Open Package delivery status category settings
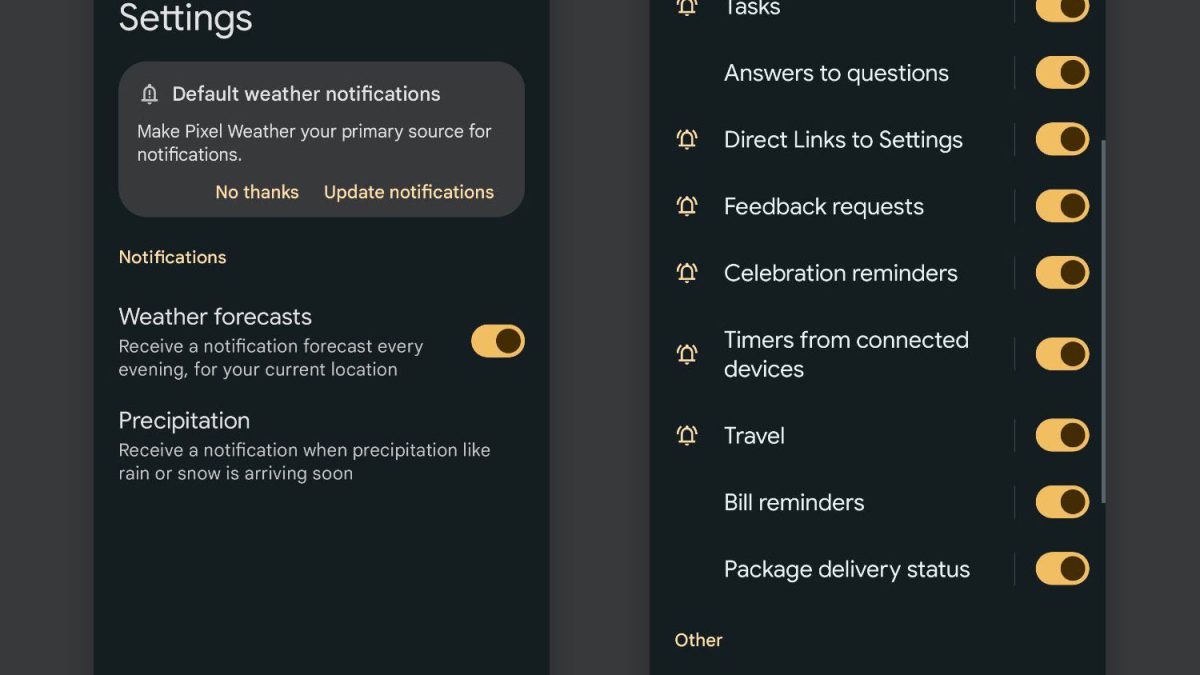Screen dimensions: 1200x675 846,569
